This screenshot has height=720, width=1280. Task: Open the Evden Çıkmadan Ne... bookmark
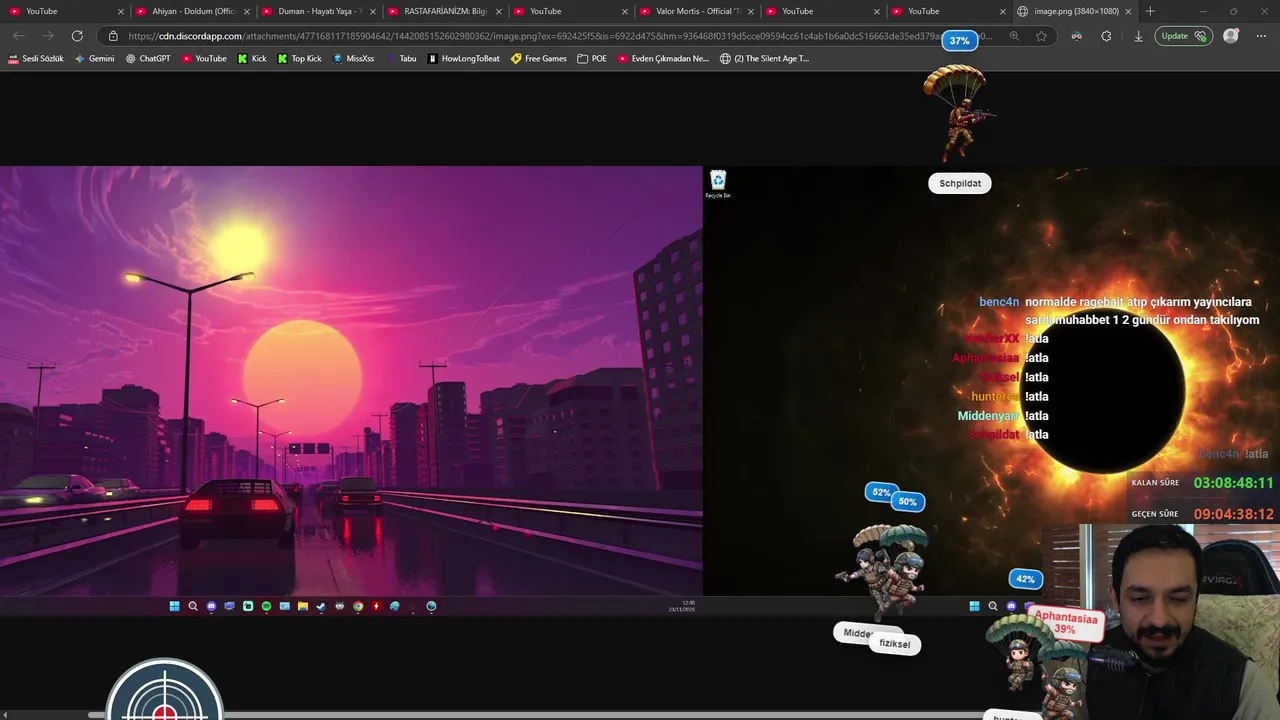(663, 58)
